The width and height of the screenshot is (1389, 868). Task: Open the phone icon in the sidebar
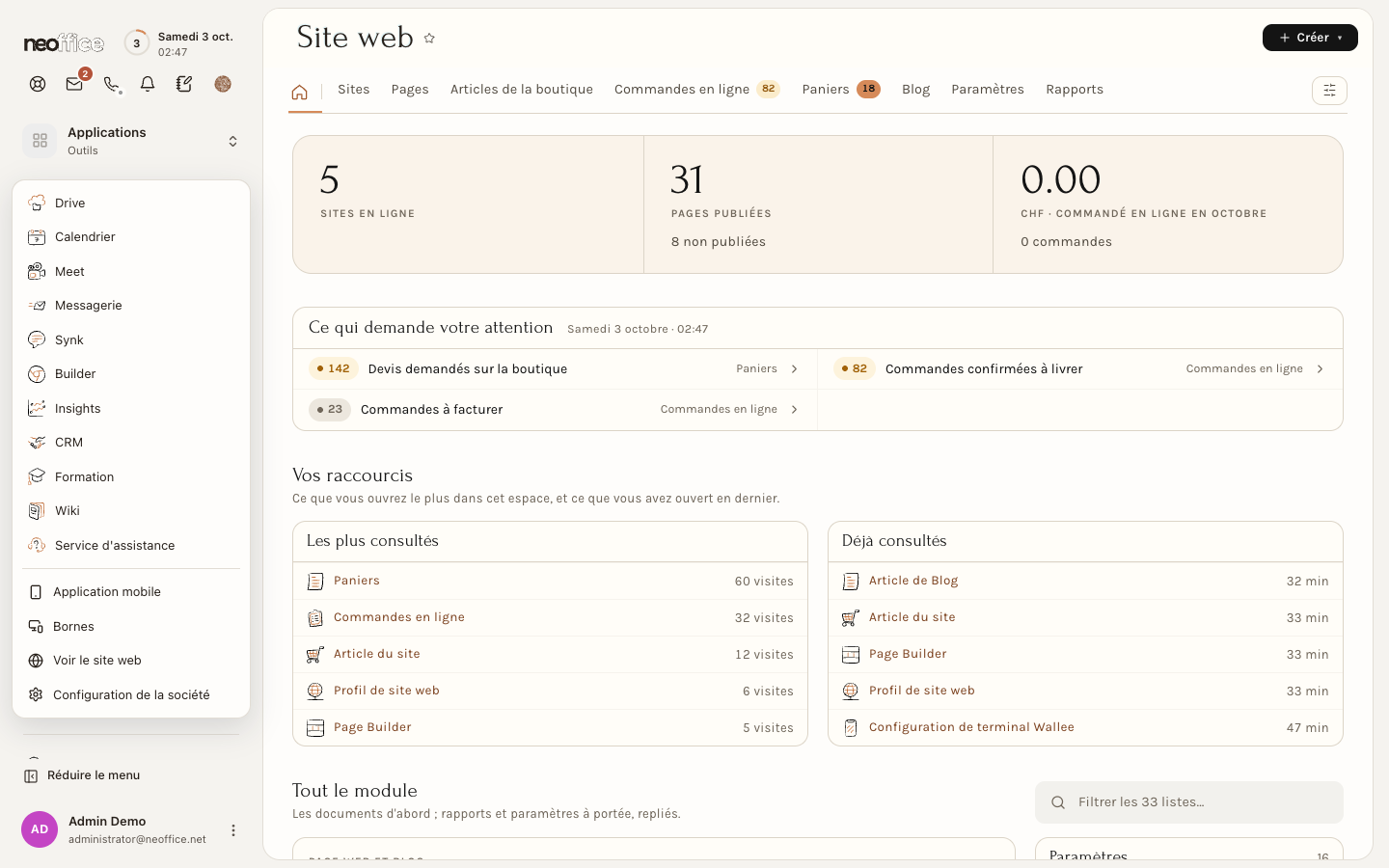coord(112,84)
